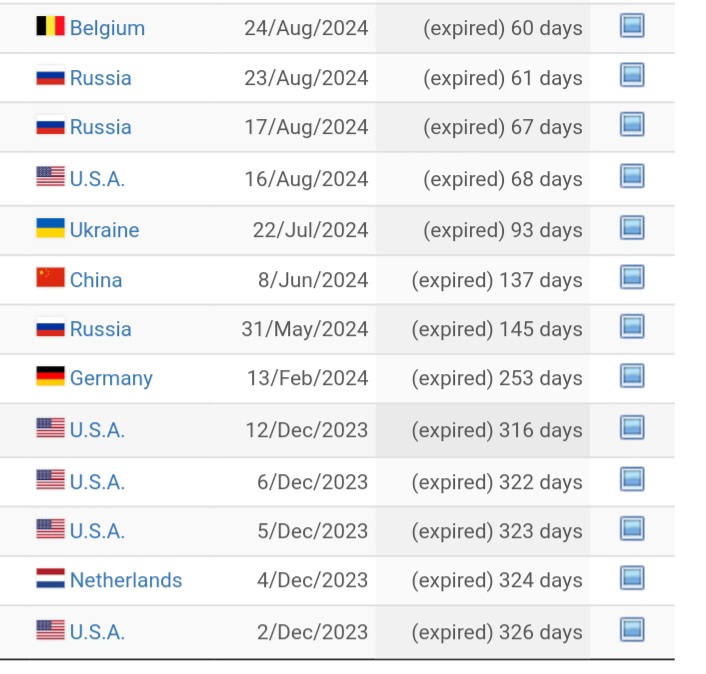This screenshot has height=674, width=706.
Task: Click Russia link dated 23/Aug/2024
Action: click(100, 78)
